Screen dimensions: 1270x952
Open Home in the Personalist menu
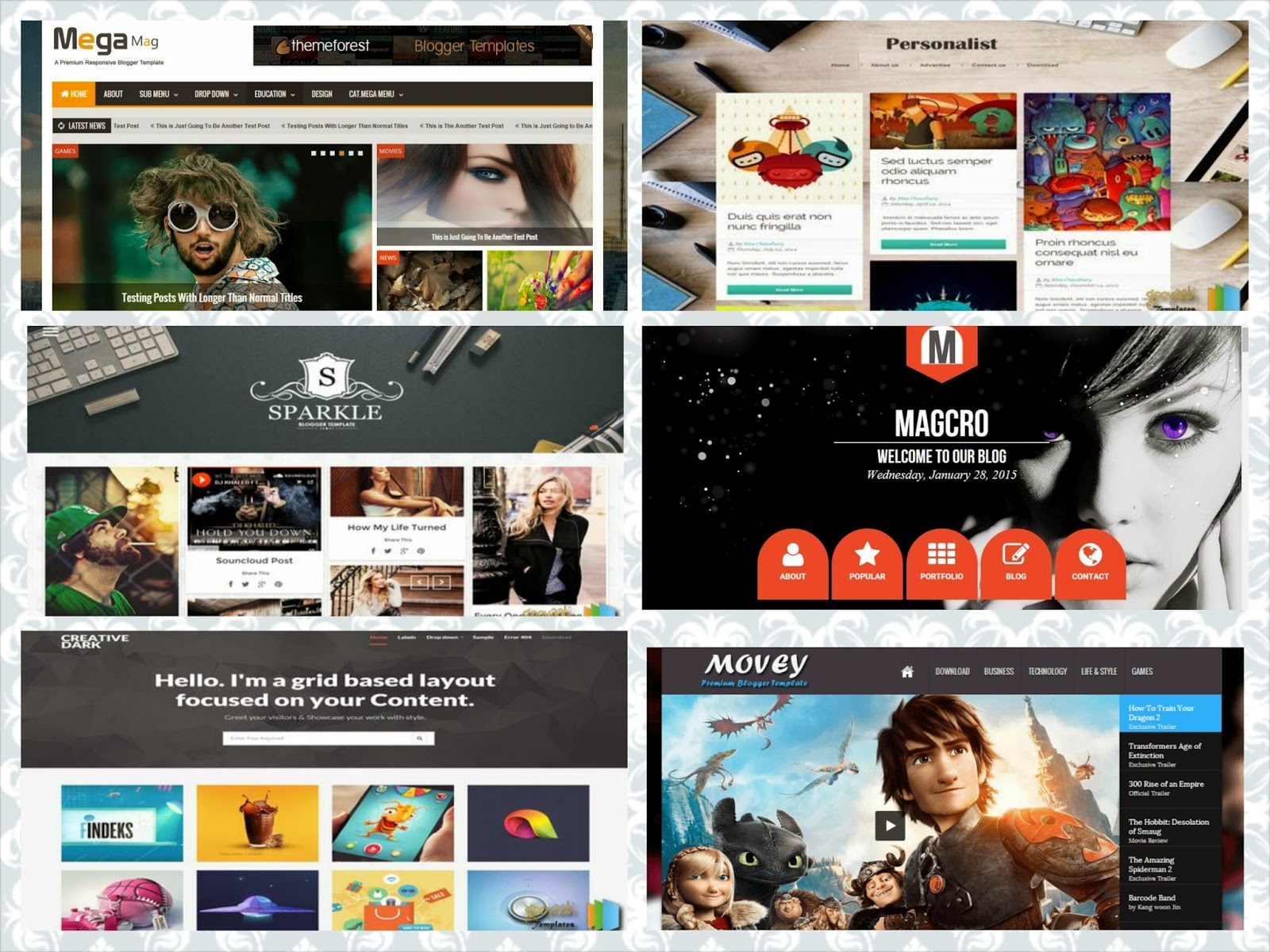click(x=840, y=65)
